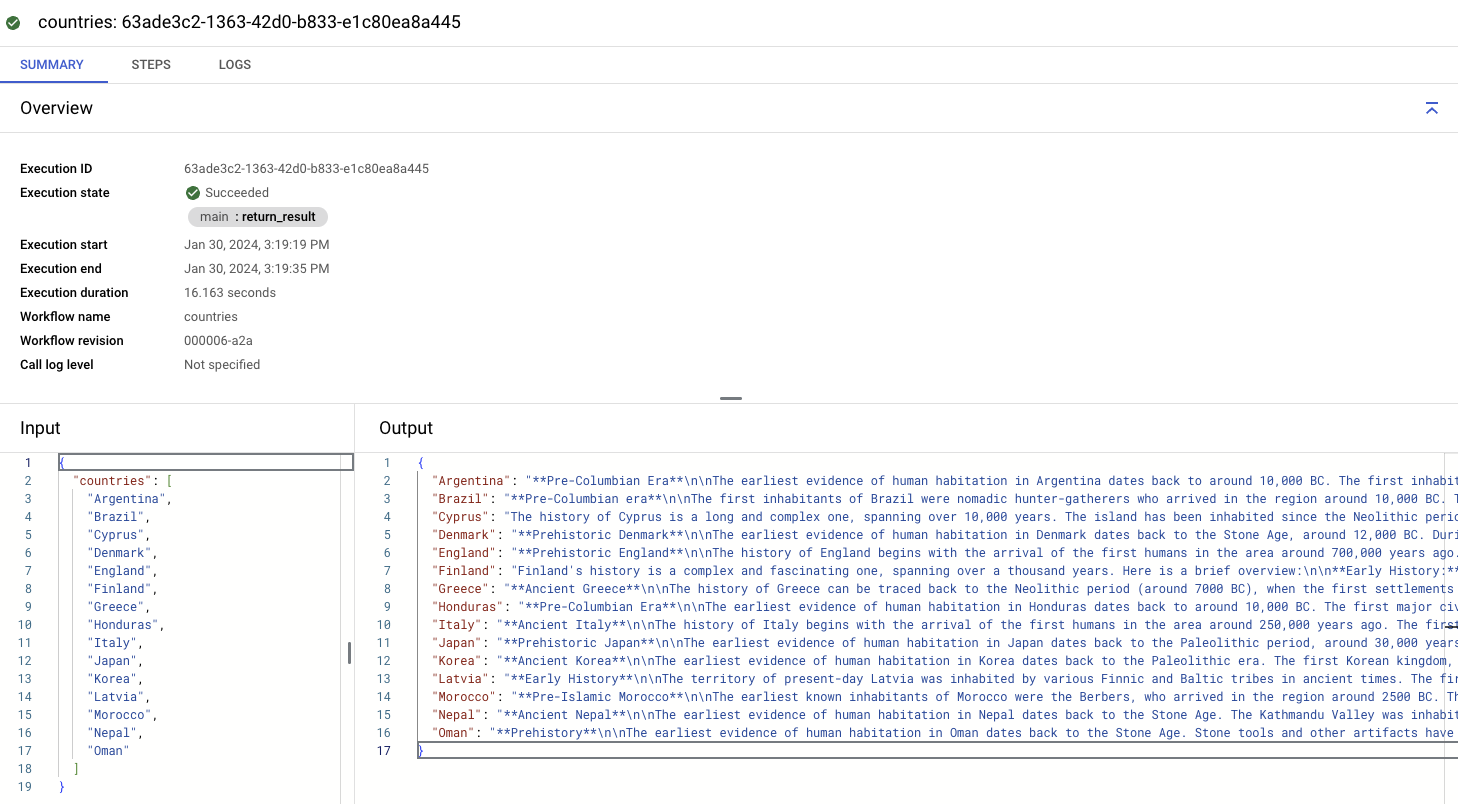Click the Succeeded state check icon

[193, 193]
